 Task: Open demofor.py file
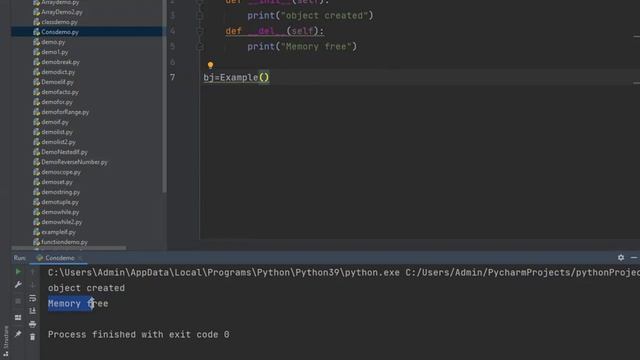pyautogui.click(x=57, y=102)
